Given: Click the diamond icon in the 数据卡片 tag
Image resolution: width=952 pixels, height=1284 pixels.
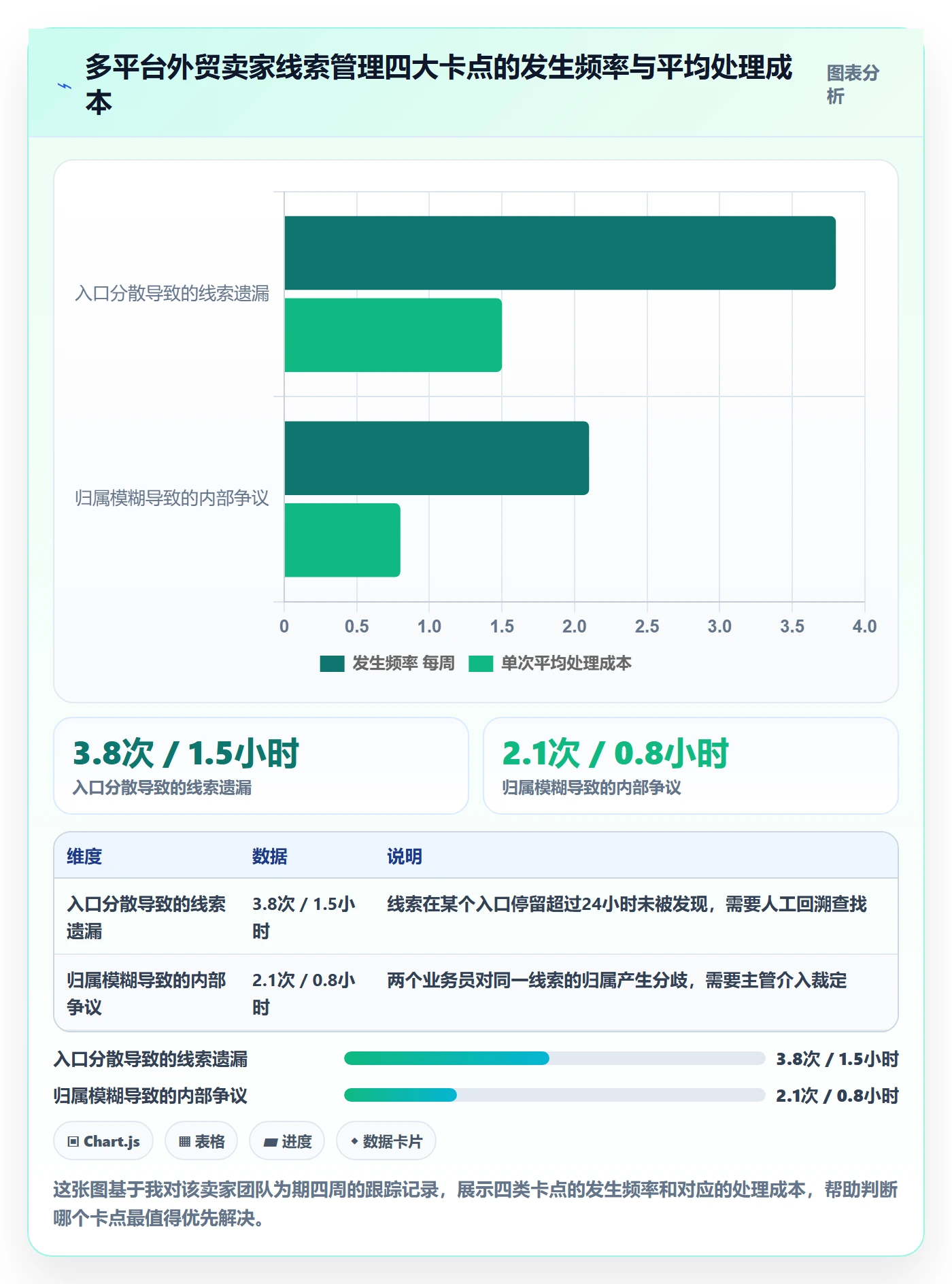Looking at the screenshot, I should (354, 1141).
